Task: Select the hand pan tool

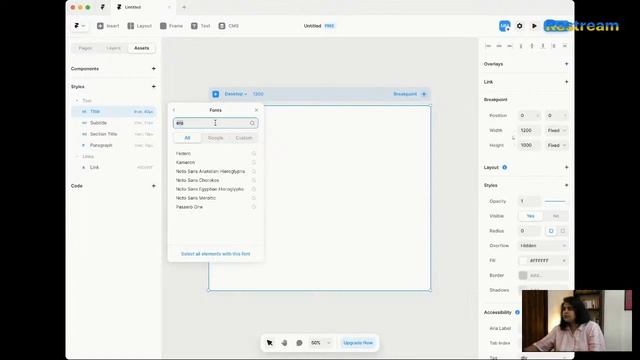Action: (x=284, y=343)
